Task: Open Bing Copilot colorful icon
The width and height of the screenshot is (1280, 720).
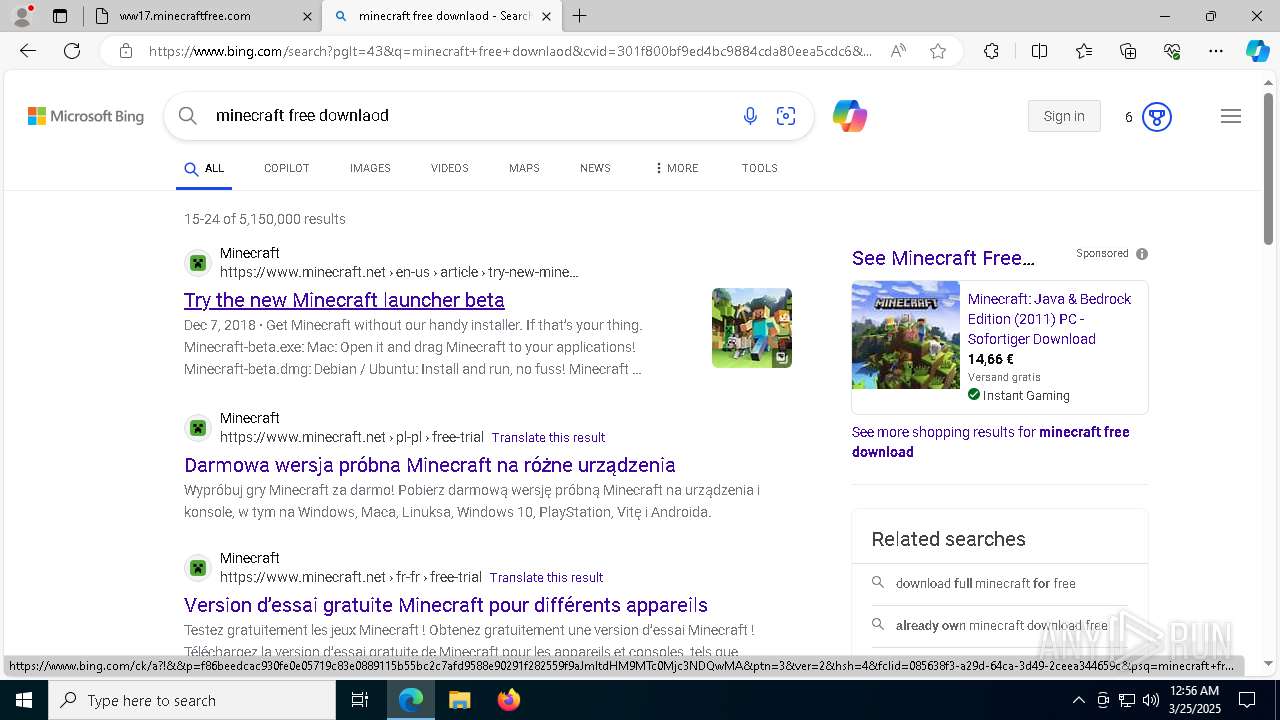Action: click(x=850, y=116)
